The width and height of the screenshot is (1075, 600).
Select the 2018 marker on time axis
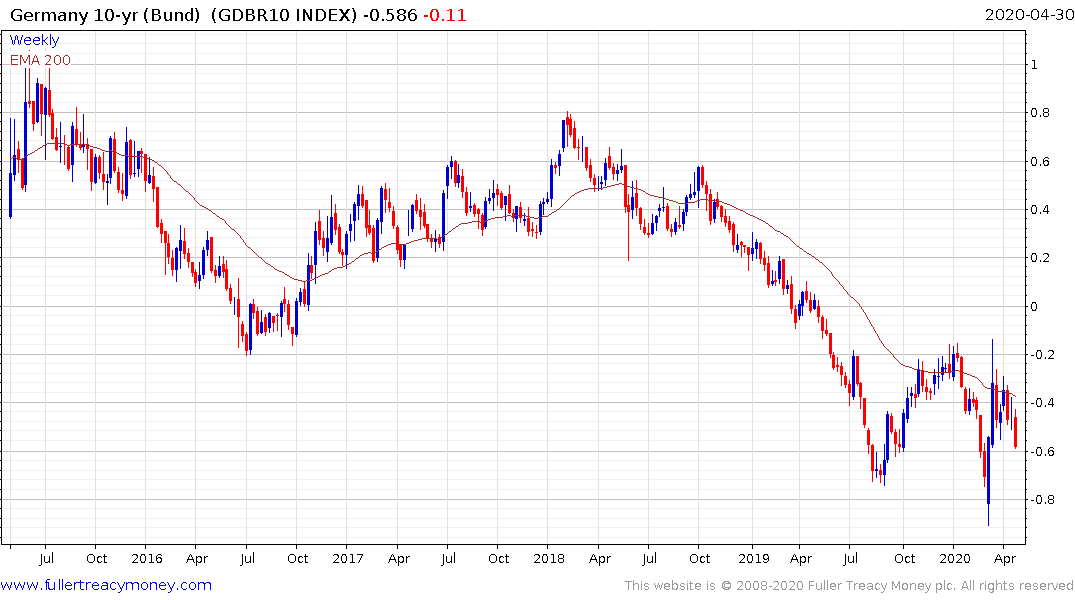pyautogui.click(x=548, y=558)
